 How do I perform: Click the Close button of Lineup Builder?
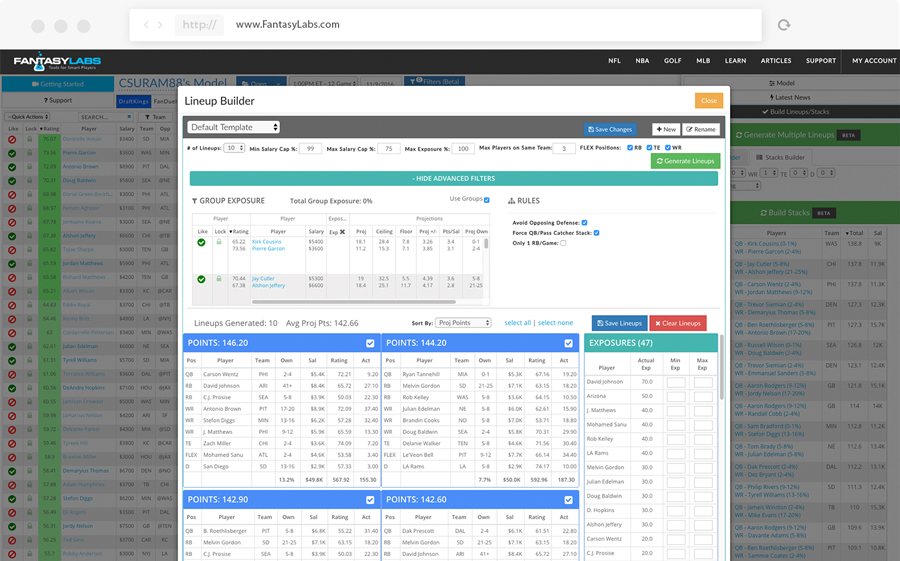[709, 100]
